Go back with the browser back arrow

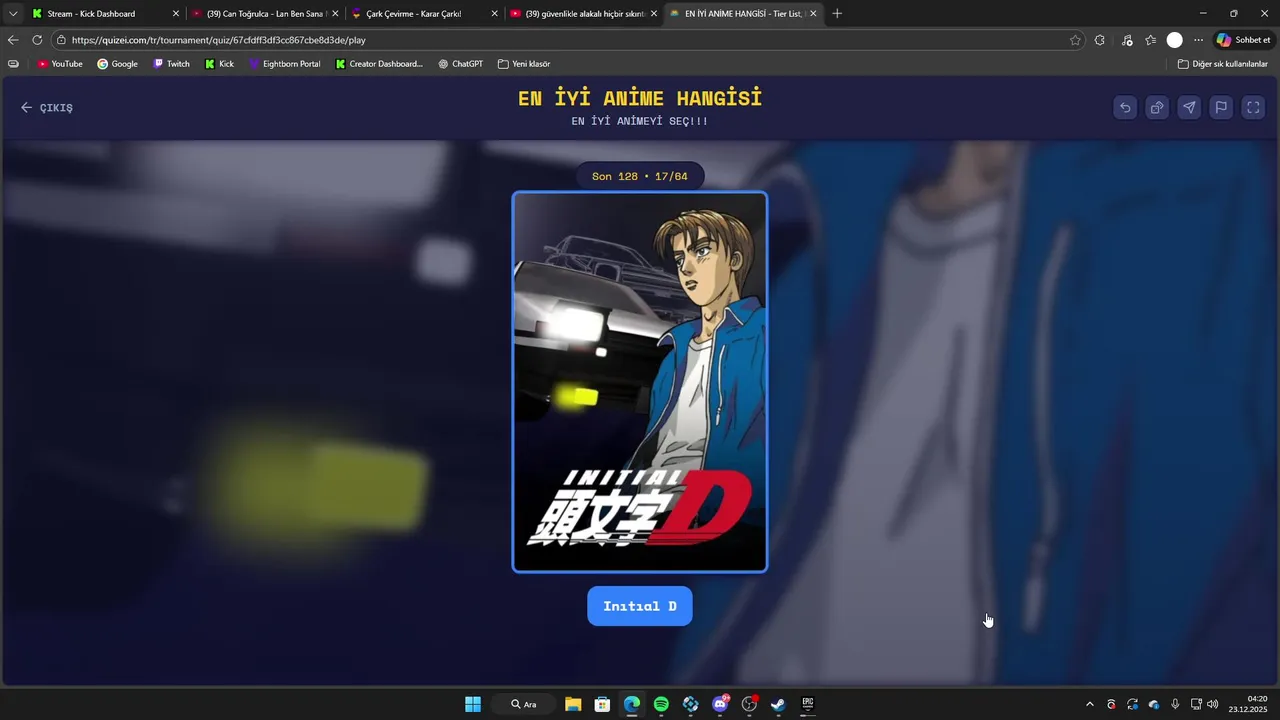13,40
